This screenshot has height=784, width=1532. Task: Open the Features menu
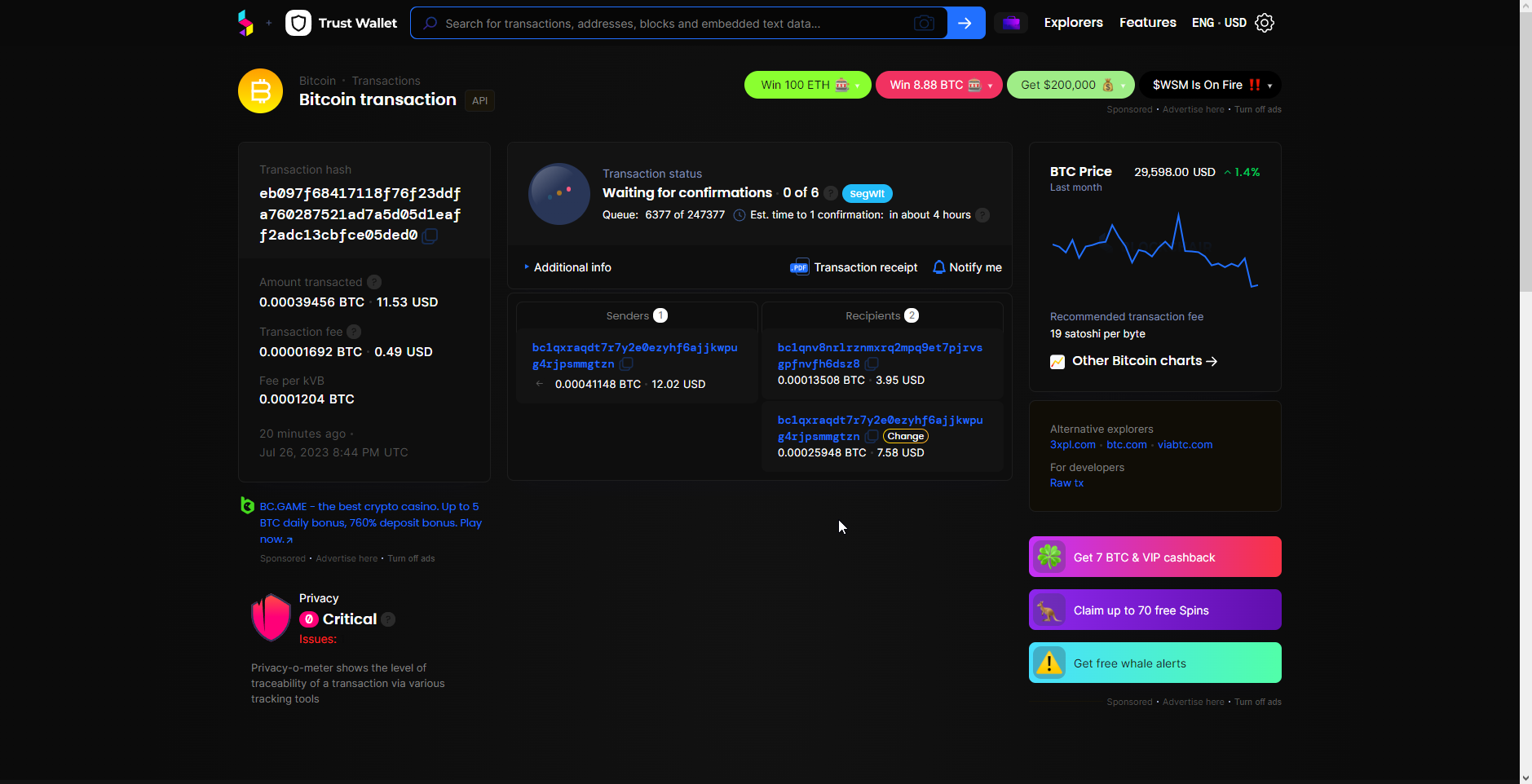click(1147, 23)
